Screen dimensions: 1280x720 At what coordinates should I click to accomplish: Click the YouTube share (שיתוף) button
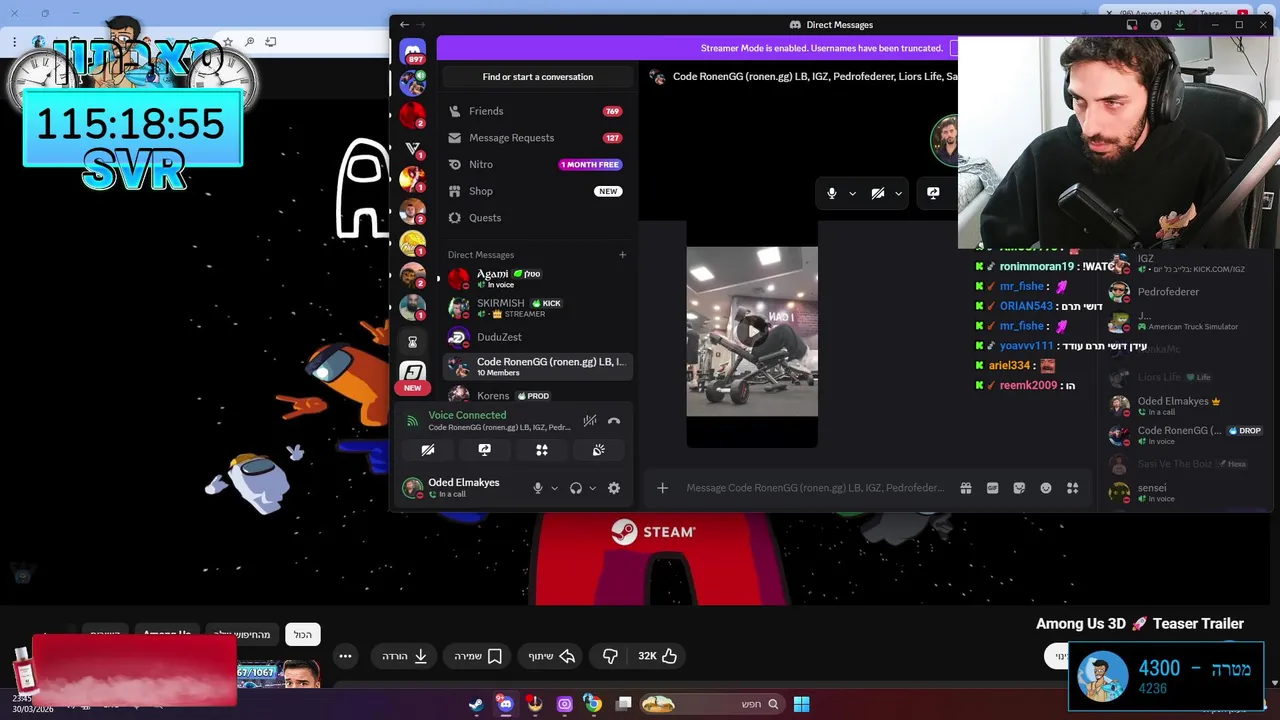pyautogui.click(x=552, y=656)
